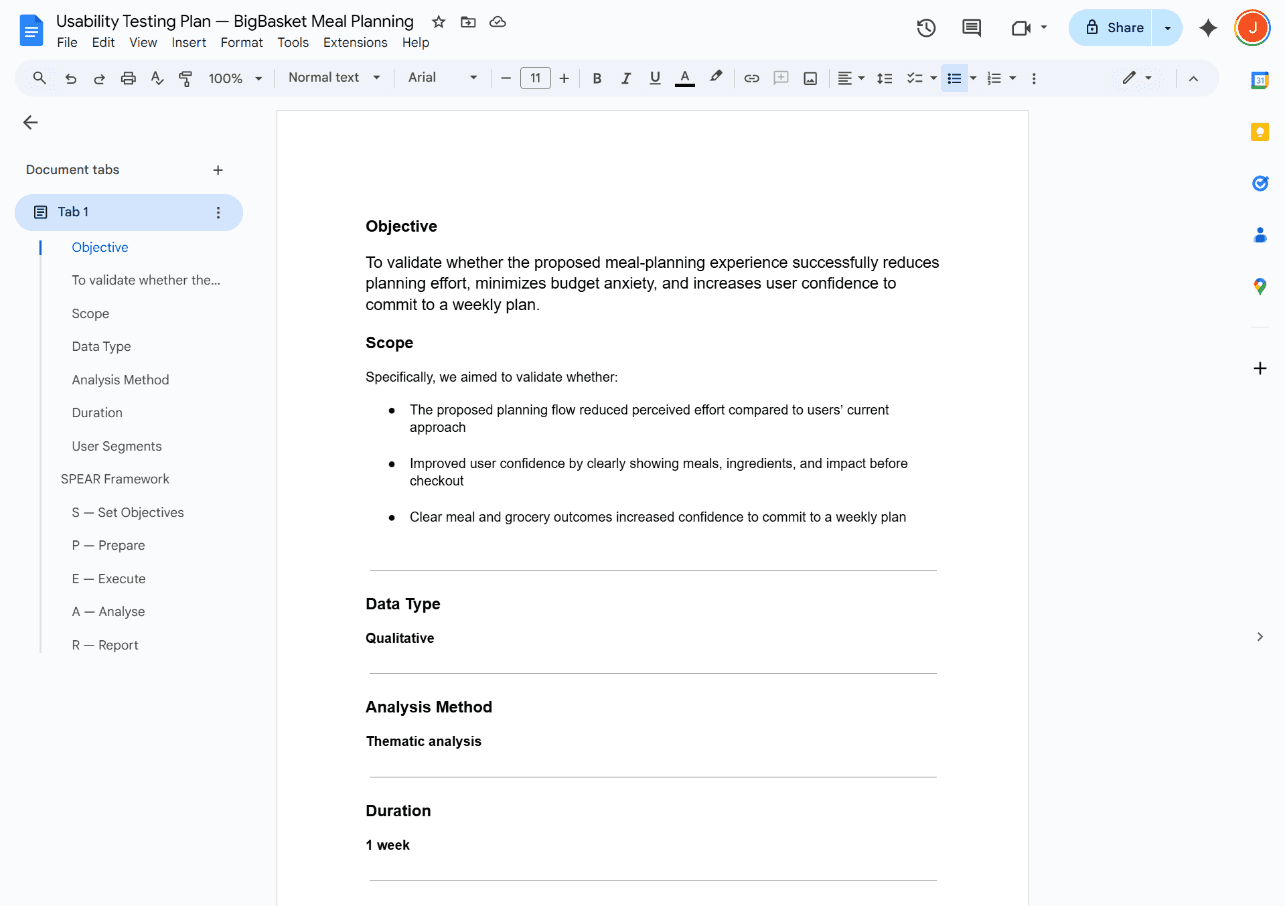Screen dimensions: 1285x906
Task: Search the menus magnifier icon
Action: (x=40, y=78)
